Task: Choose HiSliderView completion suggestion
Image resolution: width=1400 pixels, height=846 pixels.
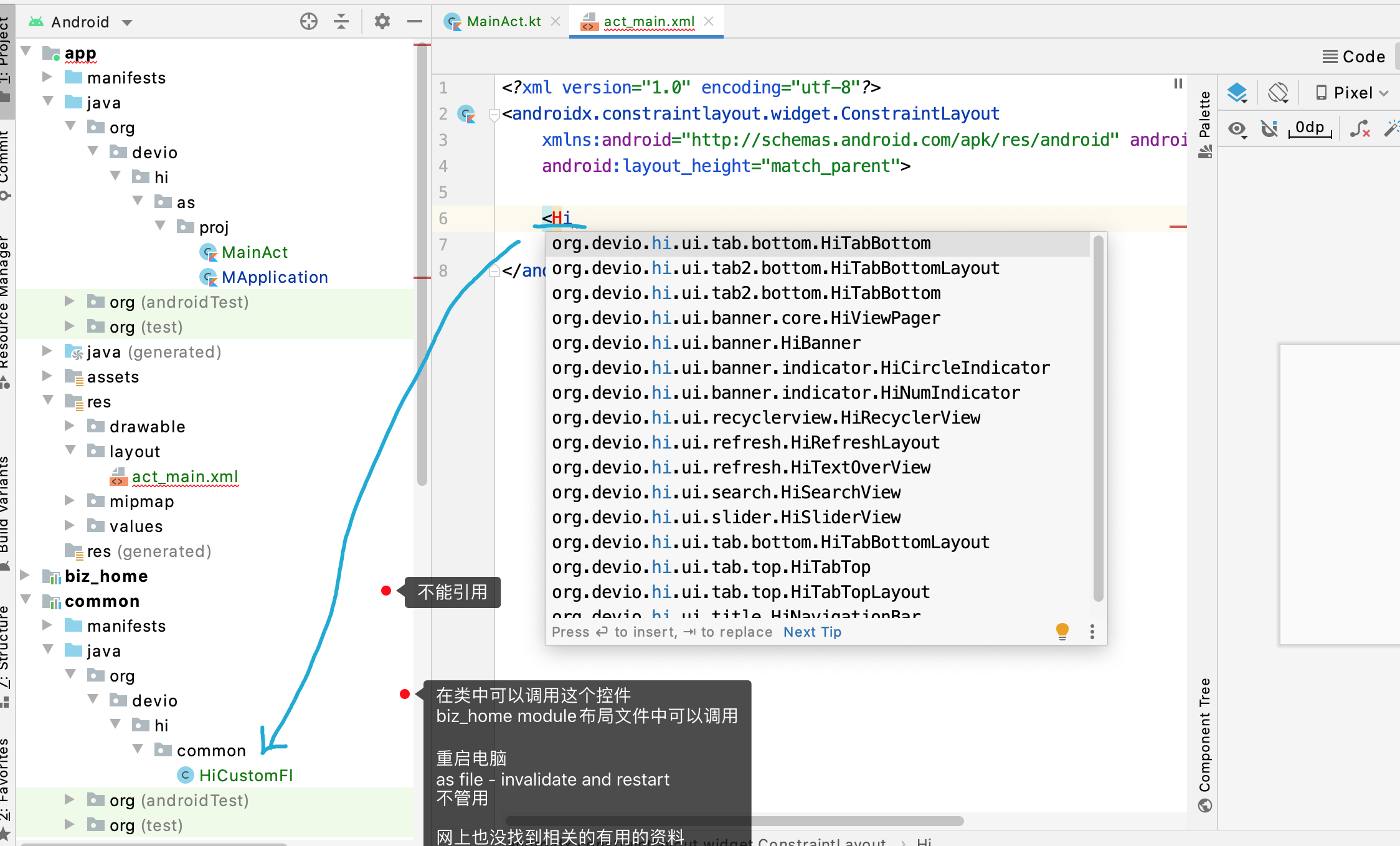Action: click(818, 518)
